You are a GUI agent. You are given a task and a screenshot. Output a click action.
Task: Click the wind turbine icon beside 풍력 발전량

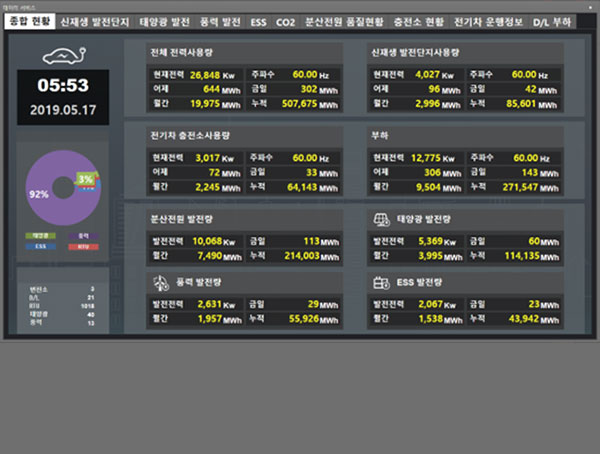tap(159, 283)
